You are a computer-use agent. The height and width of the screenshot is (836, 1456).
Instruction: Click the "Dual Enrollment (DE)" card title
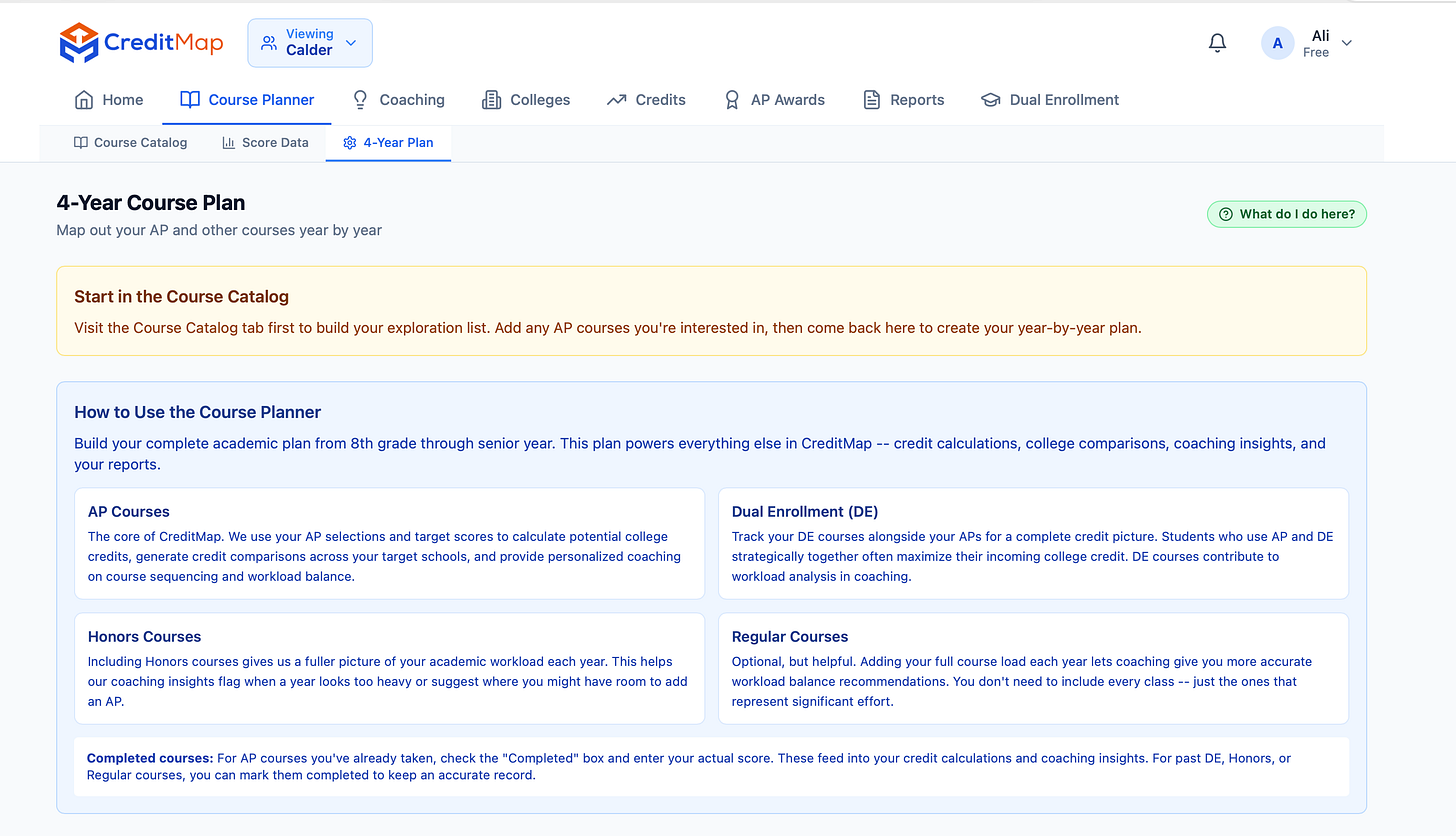(x=807, y=512)
